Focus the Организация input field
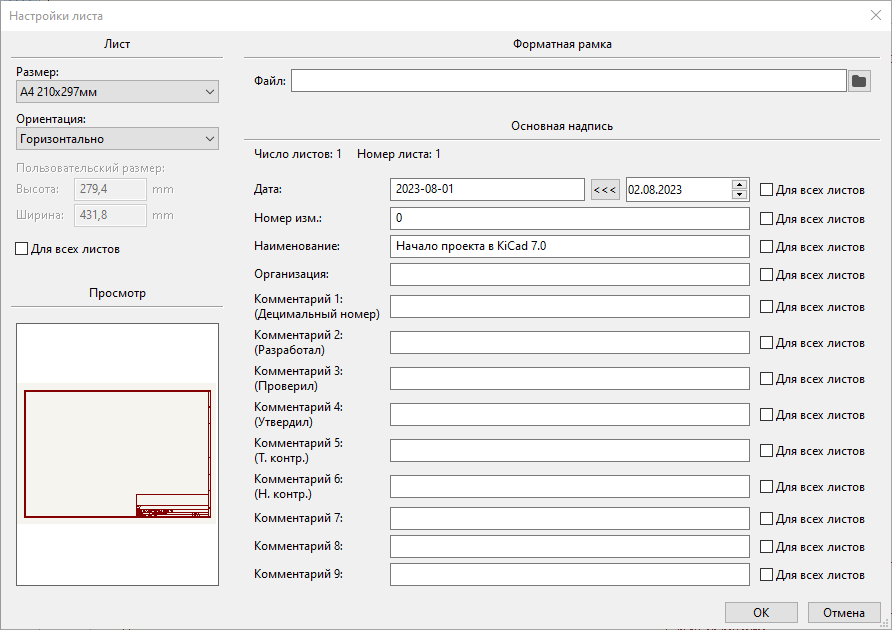 [569, 274]
